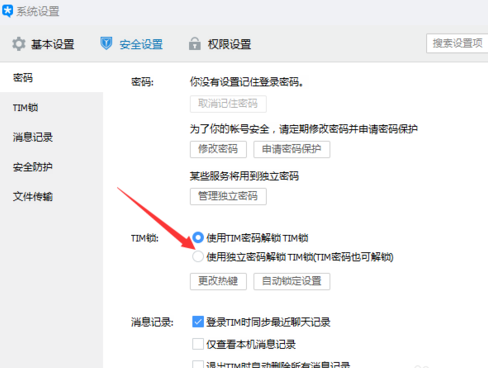Viewport: 488px width, 368px height.
Task: Switch to the 安全设置 tab
Action: click(x=131, y=44)
